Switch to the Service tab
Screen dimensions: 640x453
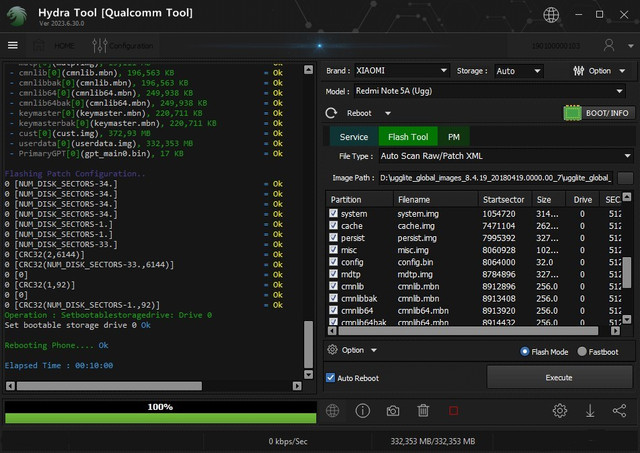pyautogui.click(x=353, y=137)
